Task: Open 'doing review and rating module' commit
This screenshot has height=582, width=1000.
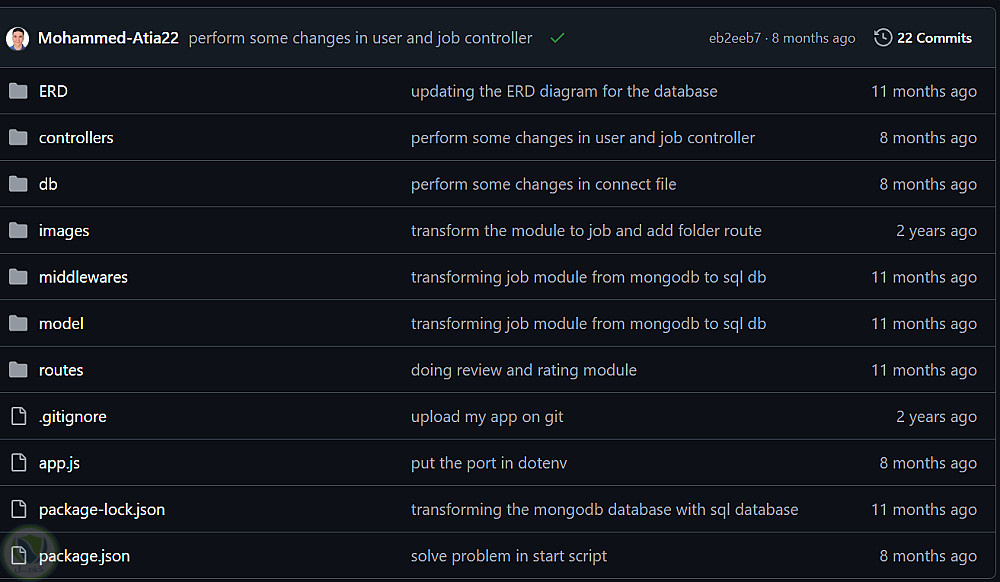Action: pos(523,370)
